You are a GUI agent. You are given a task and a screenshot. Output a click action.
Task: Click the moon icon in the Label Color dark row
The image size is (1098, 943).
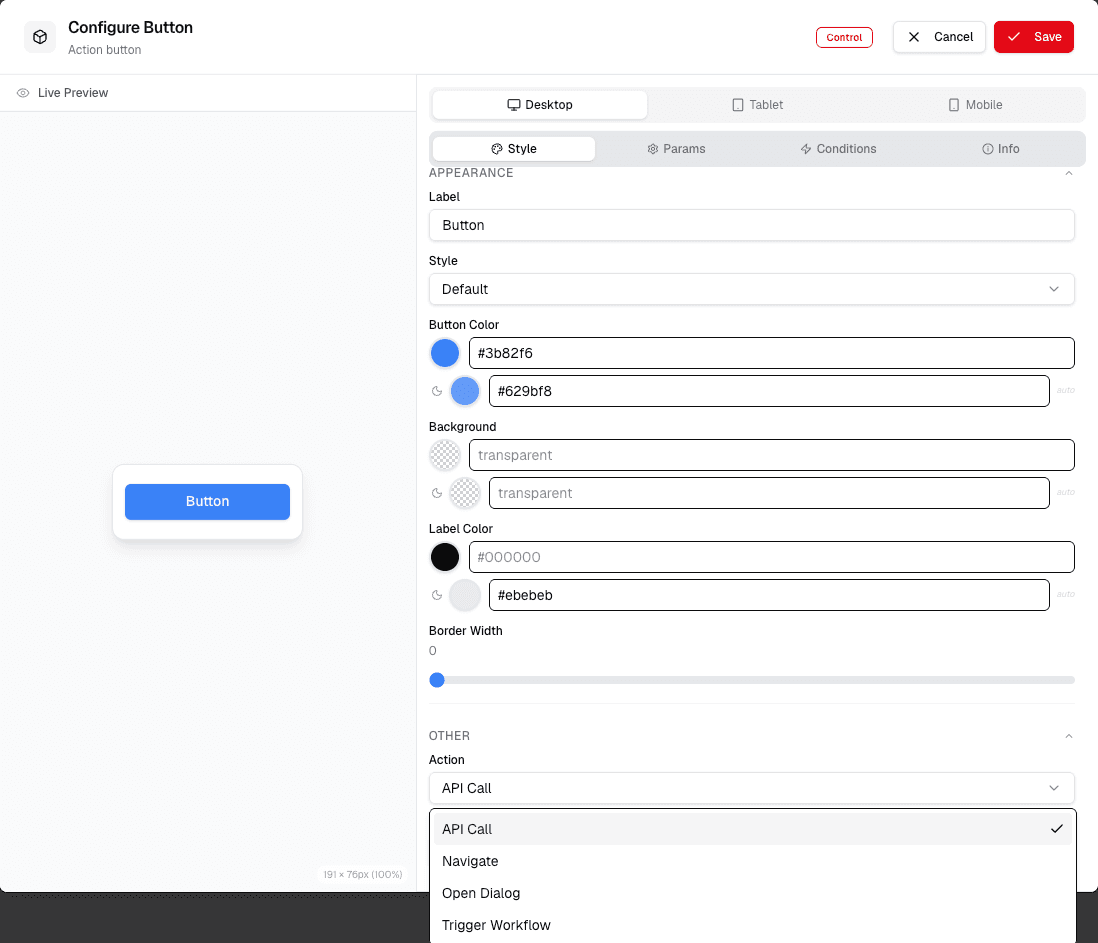[x=437, y=596]
